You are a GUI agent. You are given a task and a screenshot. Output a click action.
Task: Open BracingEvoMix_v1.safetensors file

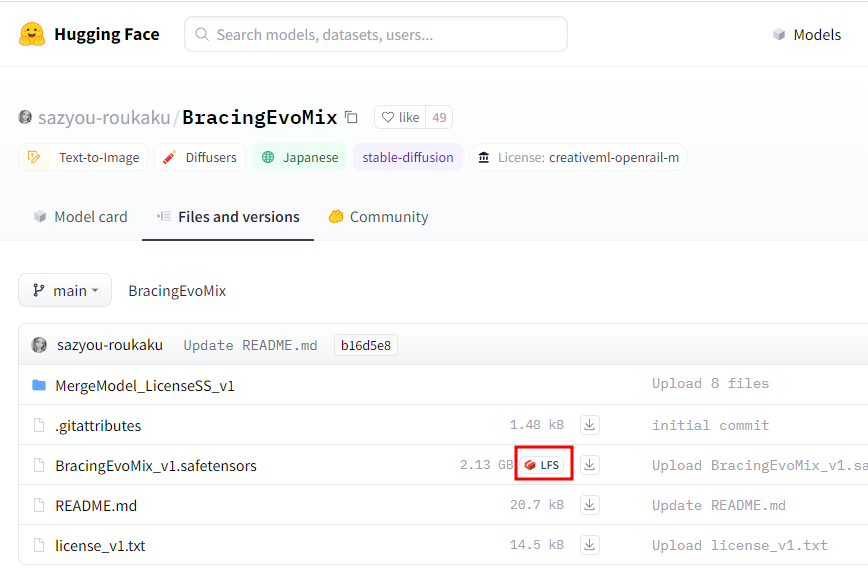(156, 466)
